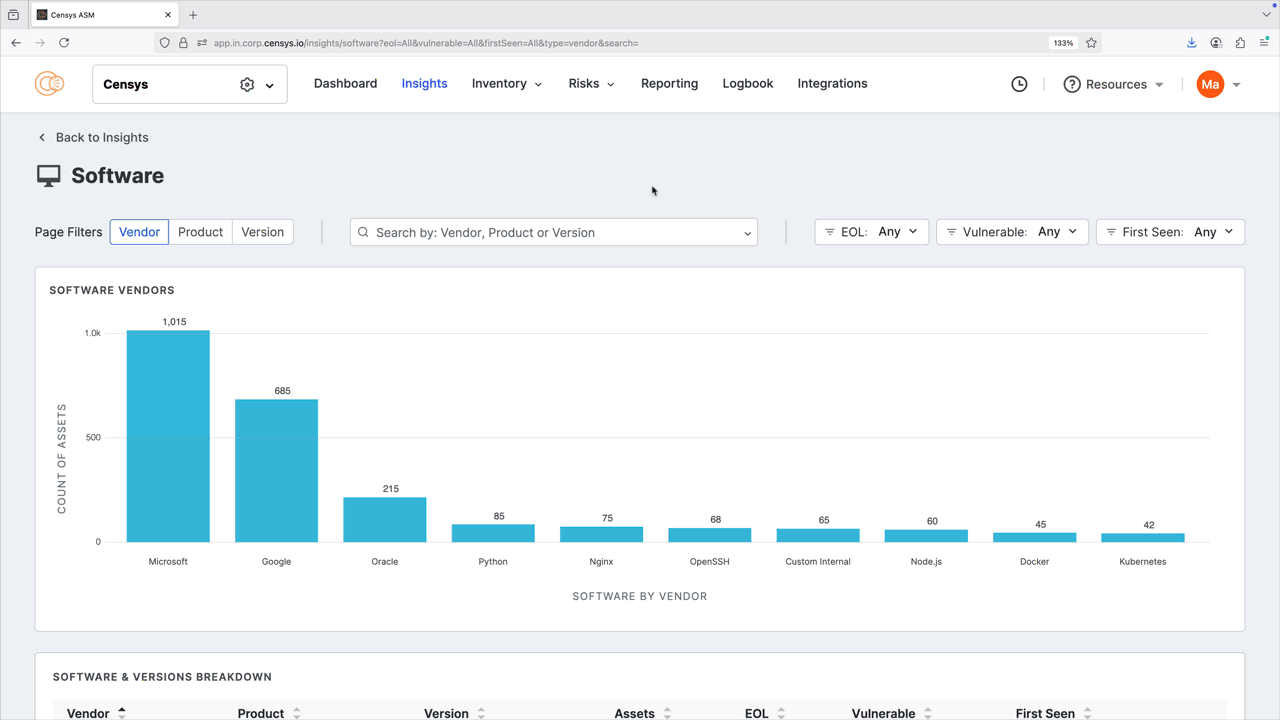Sort by Assets column arrows
This screenshot has width=1280, height=720.
[x=667, y=713]
